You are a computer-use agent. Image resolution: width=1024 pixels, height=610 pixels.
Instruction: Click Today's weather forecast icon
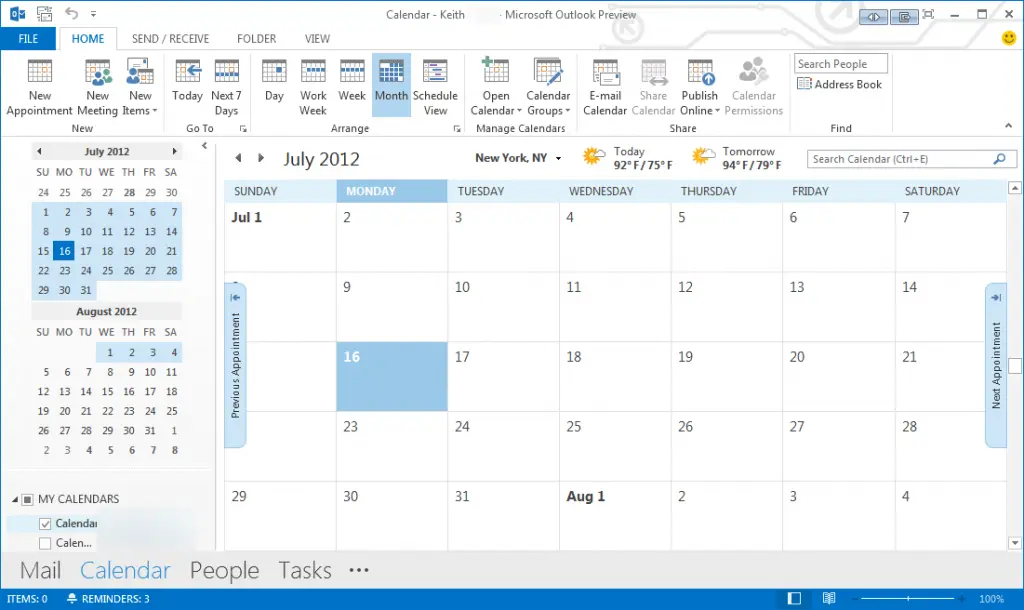coord(594,157)
